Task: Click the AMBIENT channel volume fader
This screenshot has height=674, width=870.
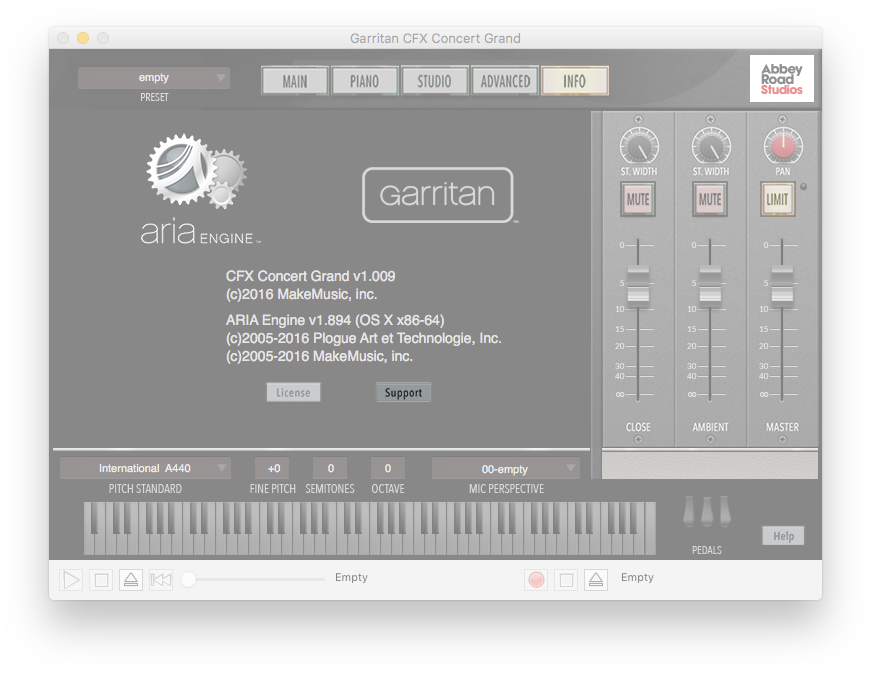Action: coord(710,285)
